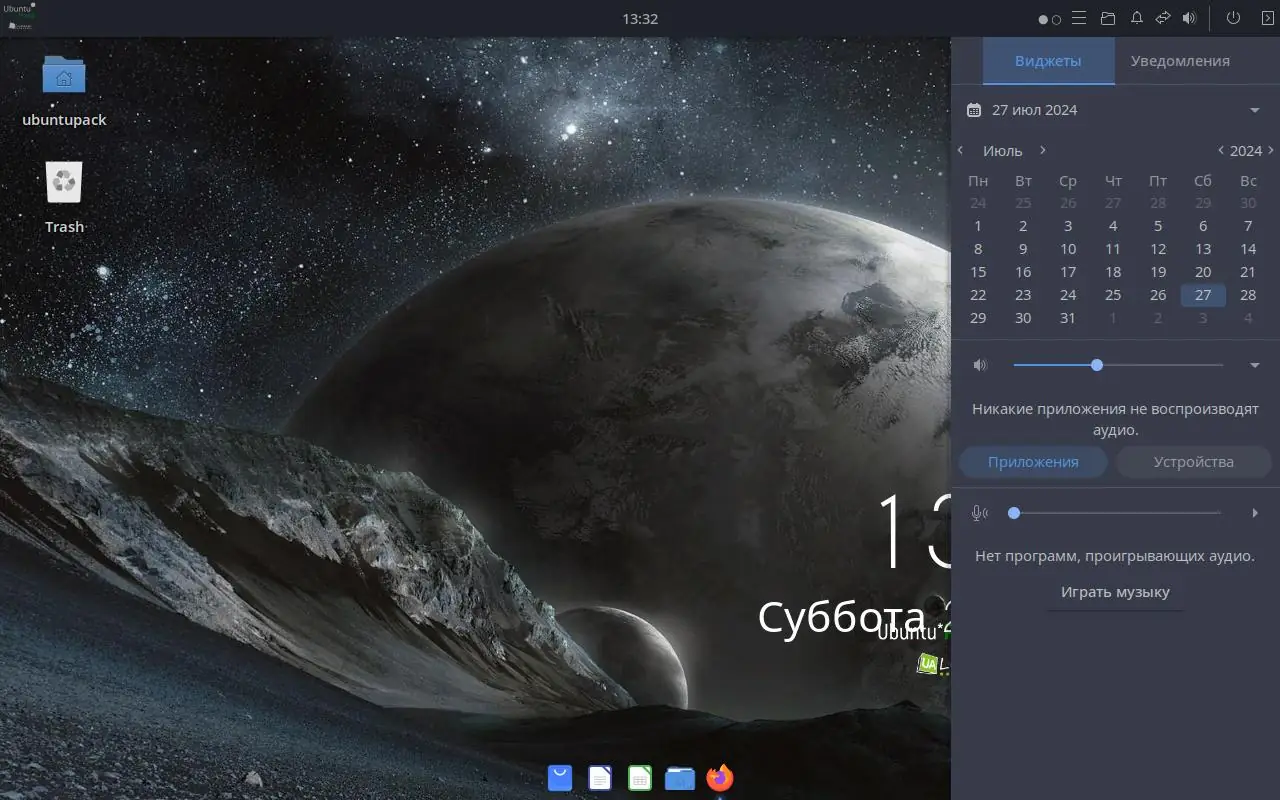Click the hamburger lines icon in the top panel
Screen dimensions: 1280x800
[1079, 18]
